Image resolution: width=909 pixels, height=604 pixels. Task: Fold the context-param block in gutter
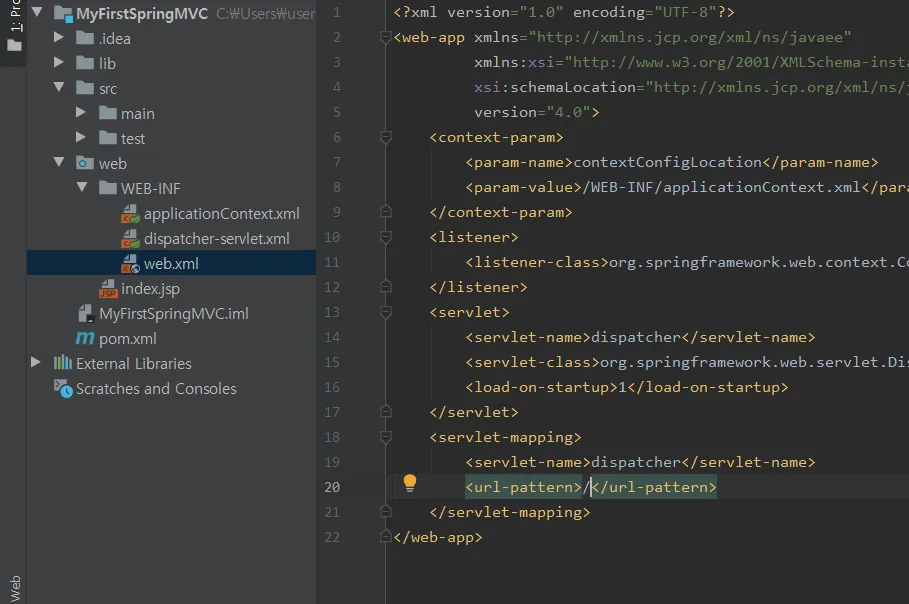[x=385, y=138]
